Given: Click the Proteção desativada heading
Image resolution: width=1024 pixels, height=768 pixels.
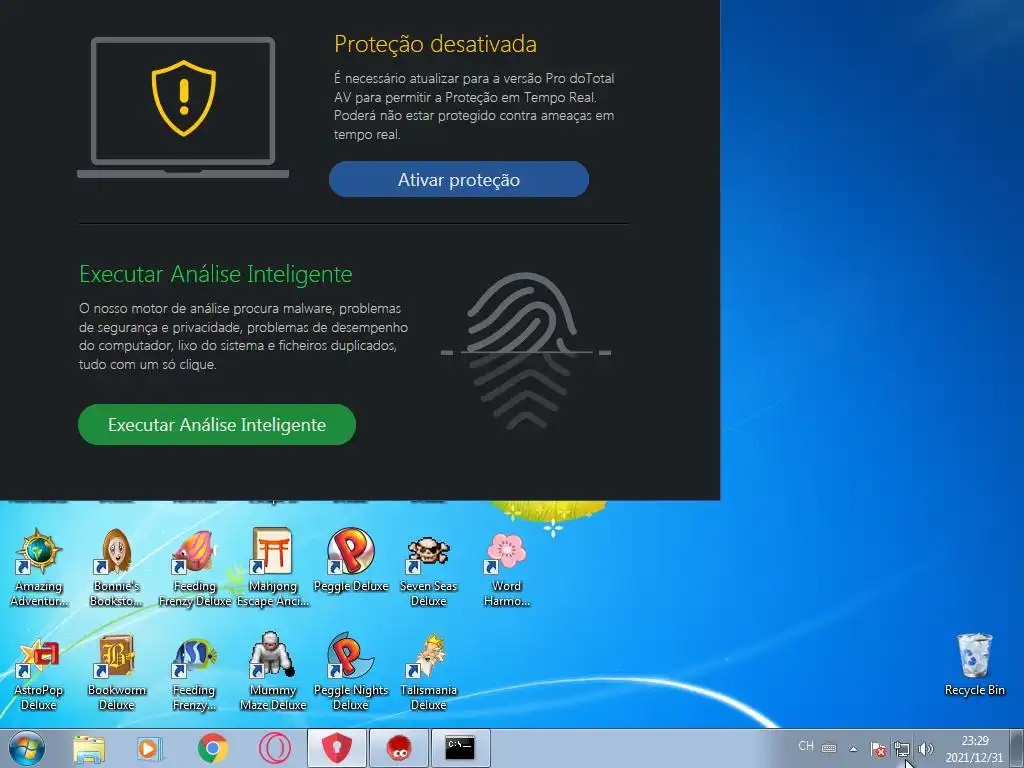Looking at the screenshot, I should click(x=435, y=44).
